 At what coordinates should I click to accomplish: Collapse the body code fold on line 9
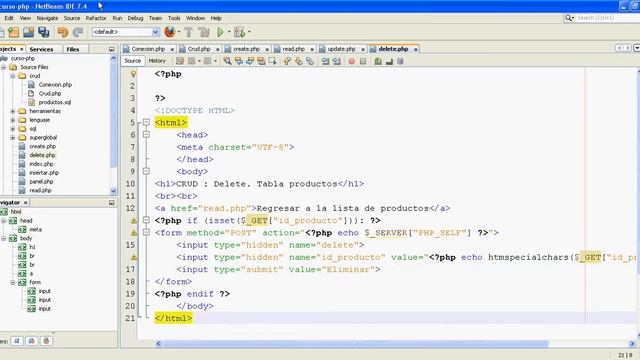tap(146, 171)
